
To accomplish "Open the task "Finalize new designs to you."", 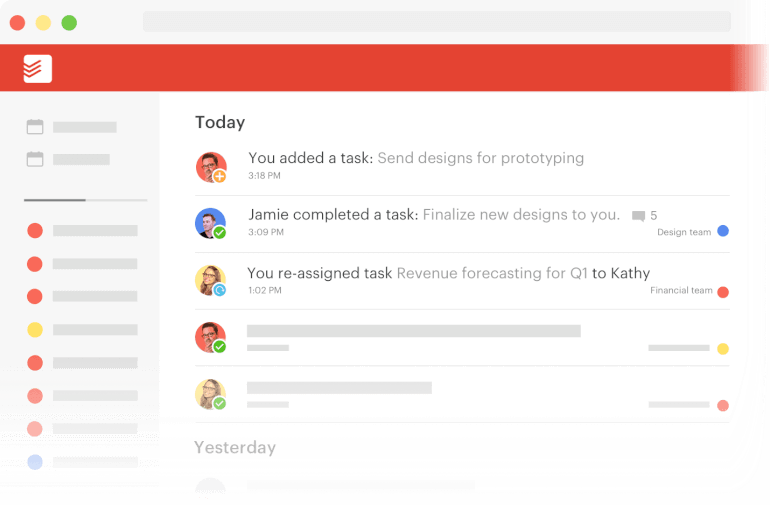I will pyautogui.click(x=520, y=215).
